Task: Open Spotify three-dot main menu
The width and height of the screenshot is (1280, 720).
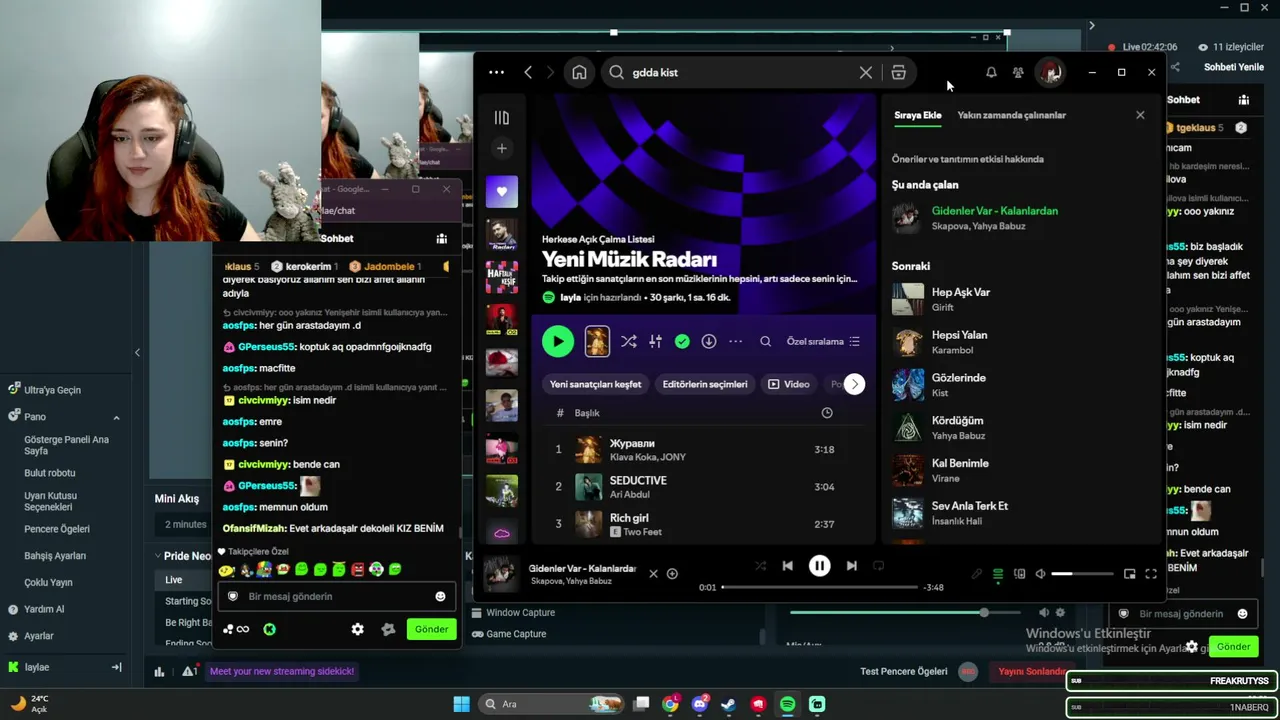Action: [496, 72]
